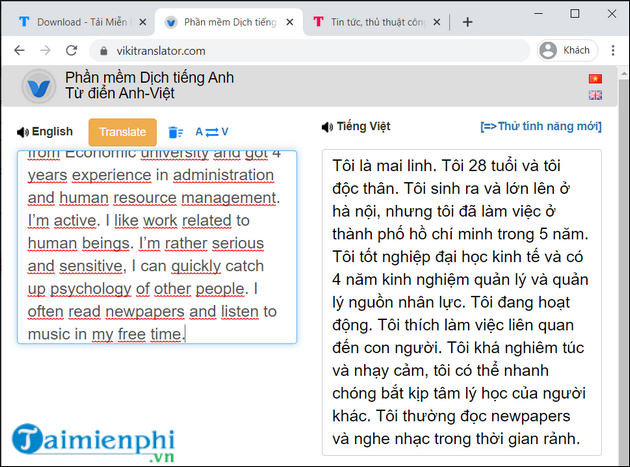Maximize the browser window
This screenshot has height=467, width=630.
click(x=575, y=14)
